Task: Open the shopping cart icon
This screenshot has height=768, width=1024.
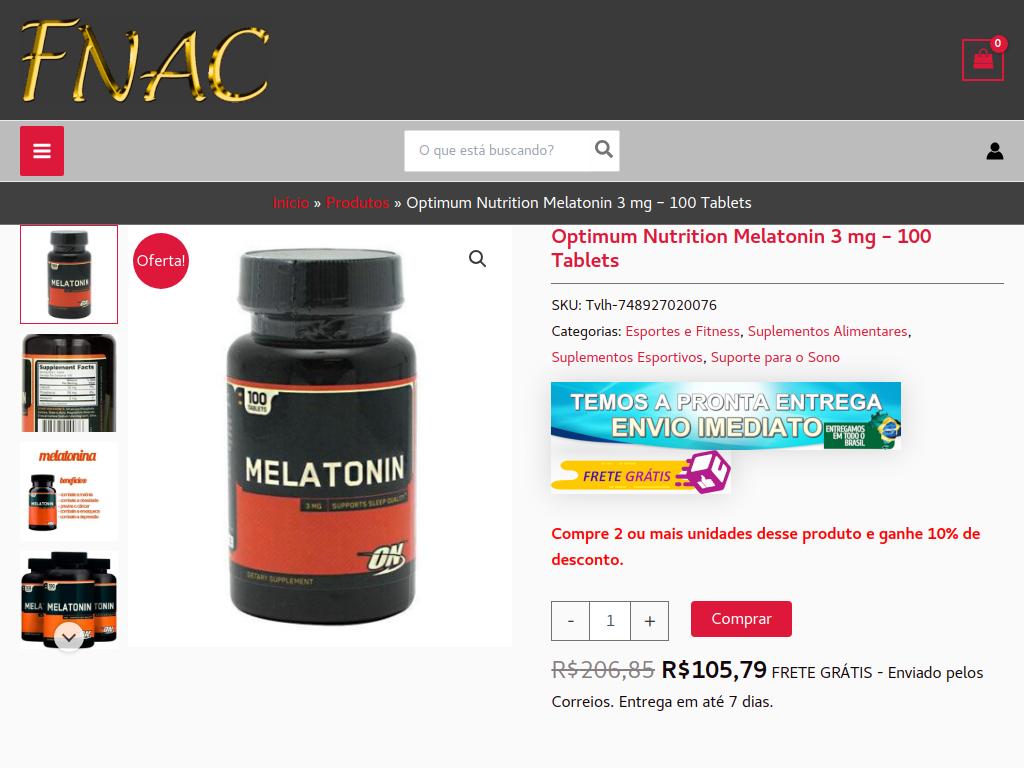Action: click(983, 60)
